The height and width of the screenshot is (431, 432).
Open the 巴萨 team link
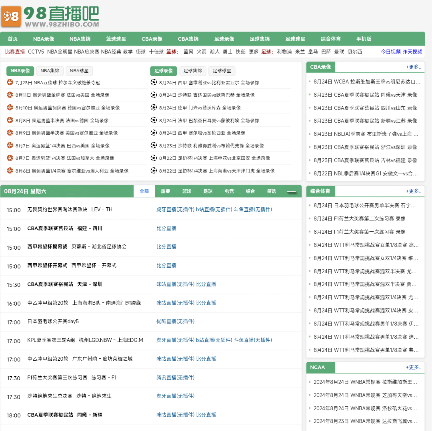point(326,52)
